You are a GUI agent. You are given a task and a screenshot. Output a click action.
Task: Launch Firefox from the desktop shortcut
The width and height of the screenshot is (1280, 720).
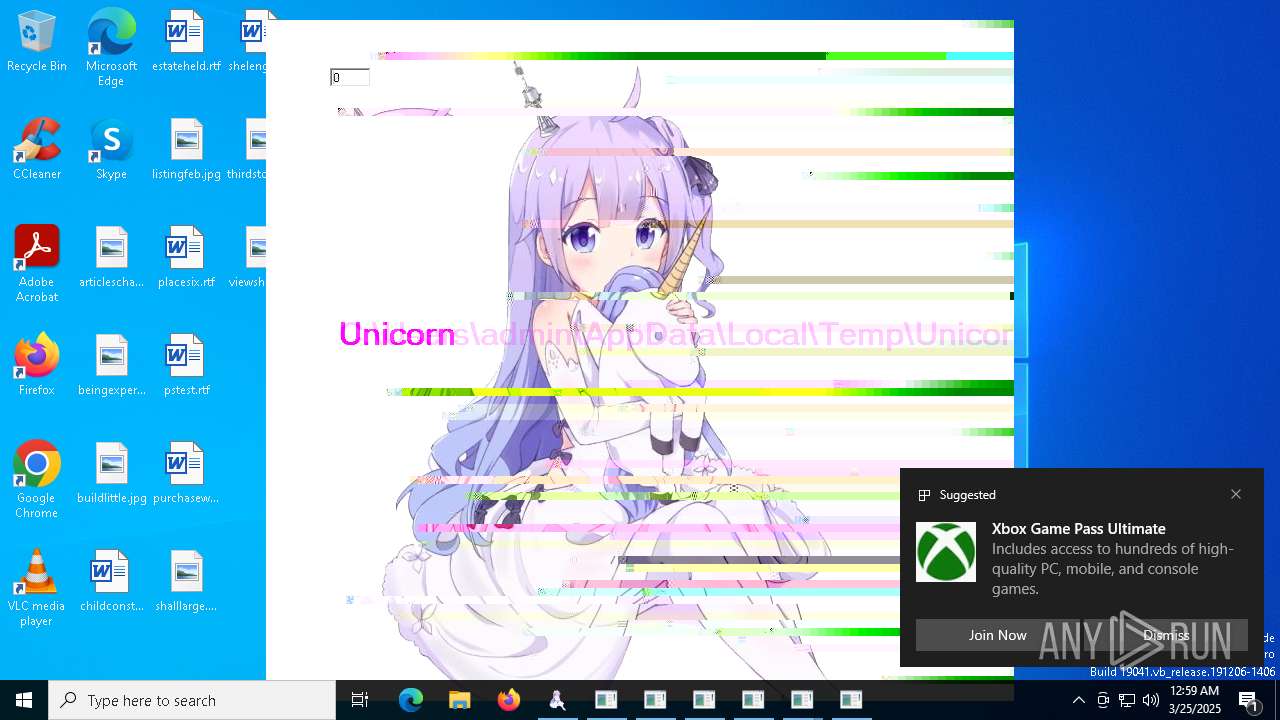[x=37, y=366]
